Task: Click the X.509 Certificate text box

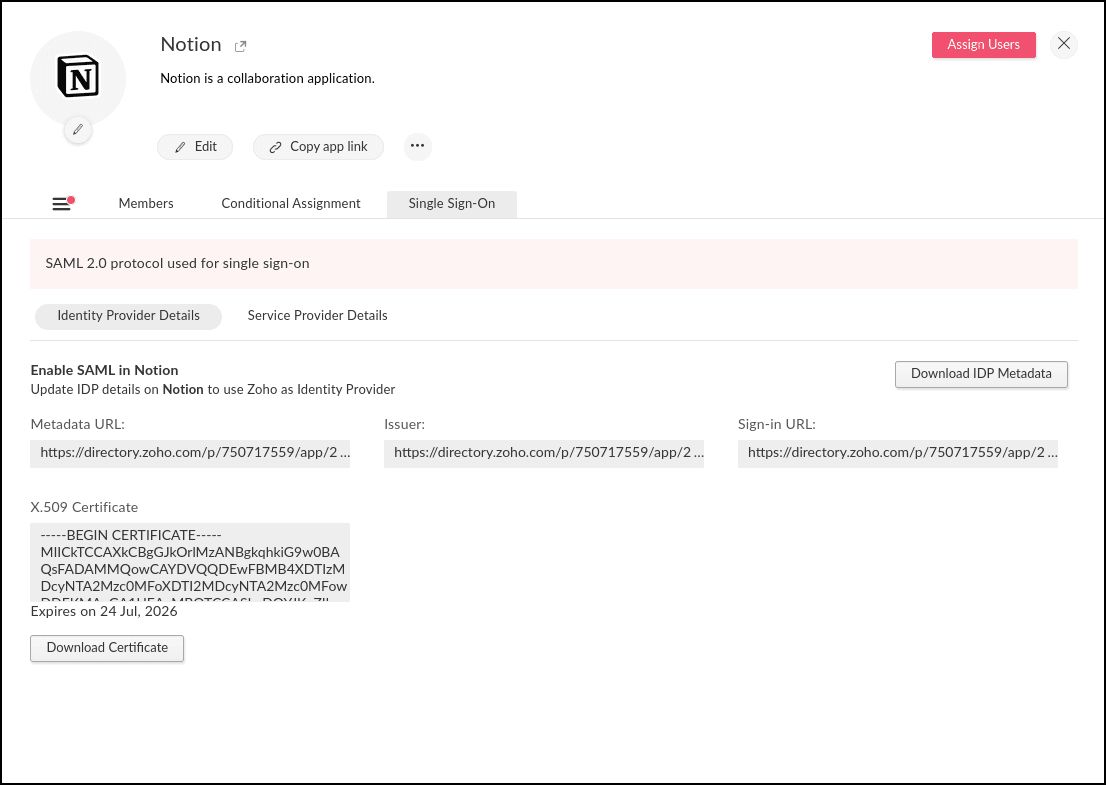Action: click(x=190, y=562)
